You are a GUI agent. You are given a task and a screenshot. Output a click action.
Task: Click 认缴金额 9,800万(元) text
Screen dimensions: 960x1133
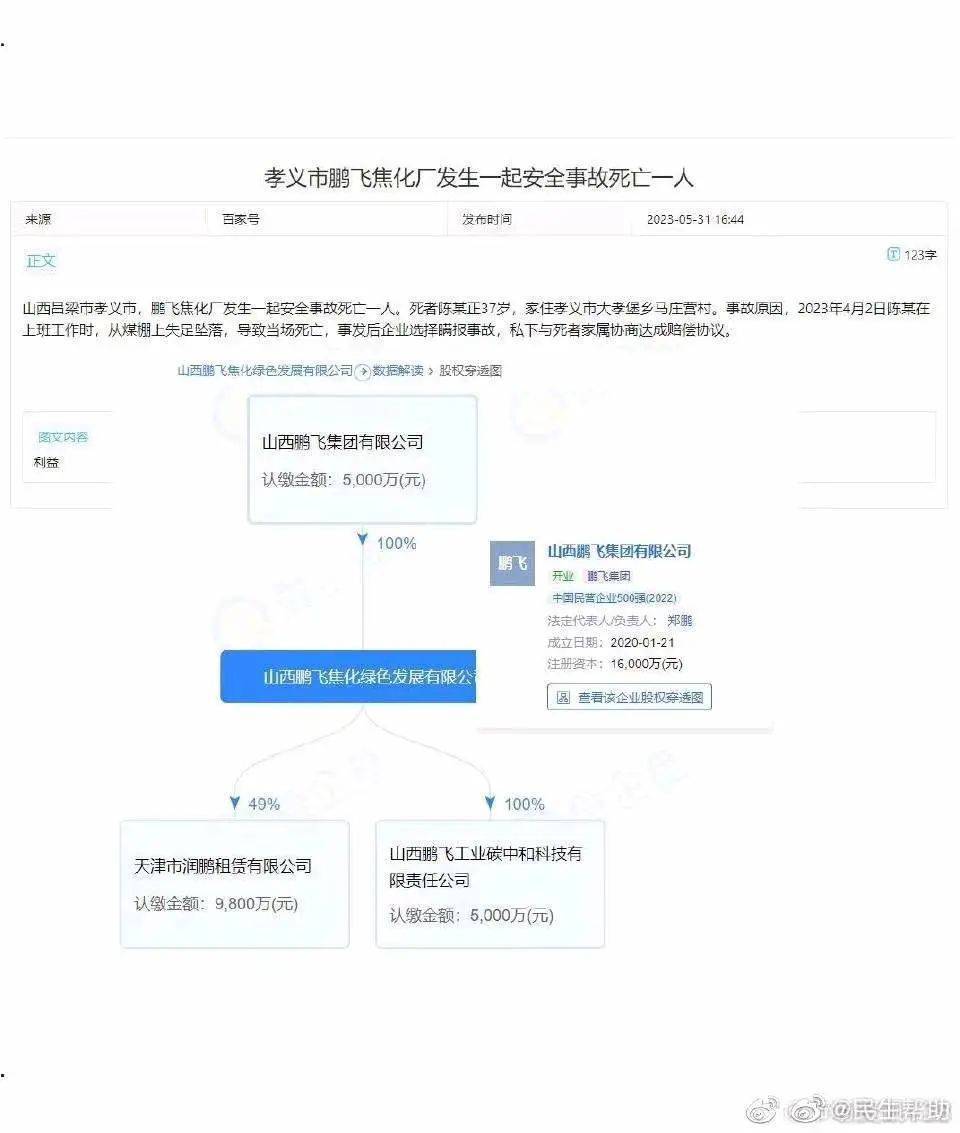[x=216, y=904]
